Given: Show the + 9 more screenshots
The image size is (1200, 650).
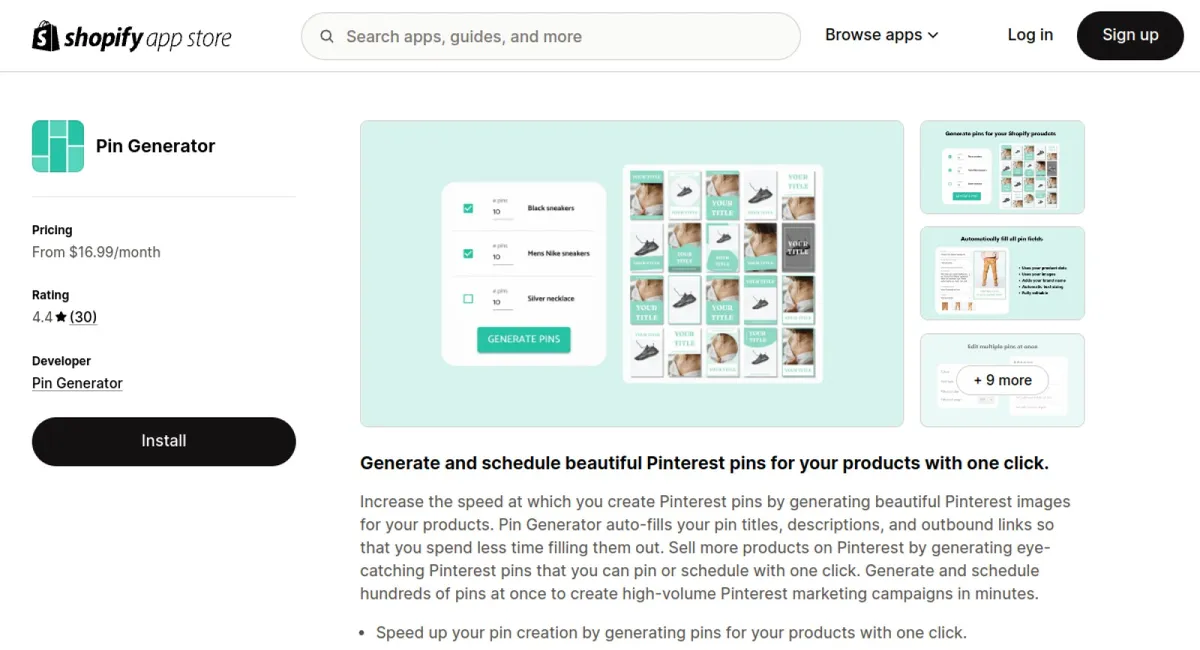Looking at the screenshot, I should pyautogui.click(x=1002, y=380).
